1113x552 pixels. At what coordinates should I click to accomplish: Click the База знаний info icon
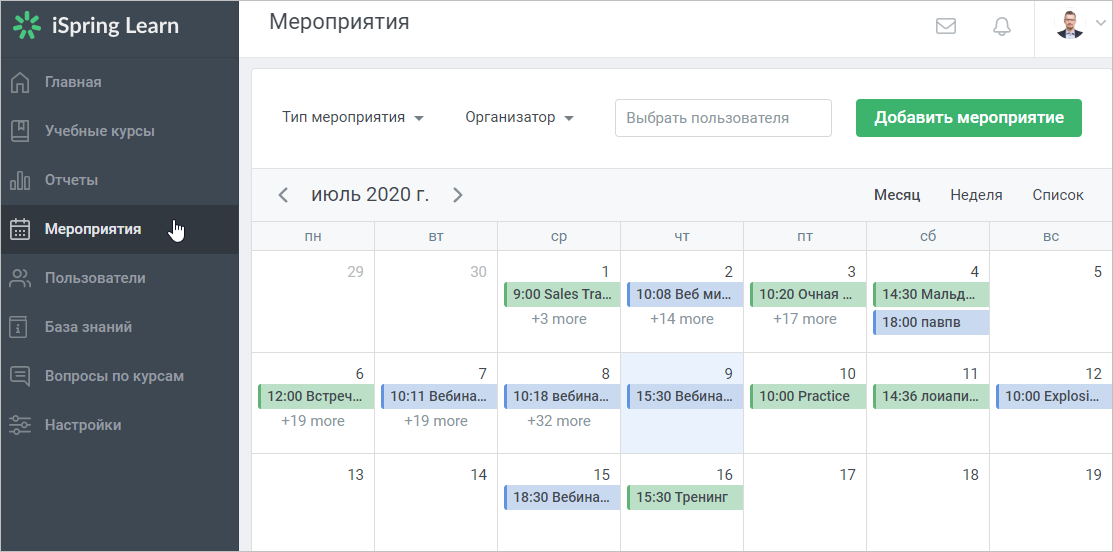[20, 327]
